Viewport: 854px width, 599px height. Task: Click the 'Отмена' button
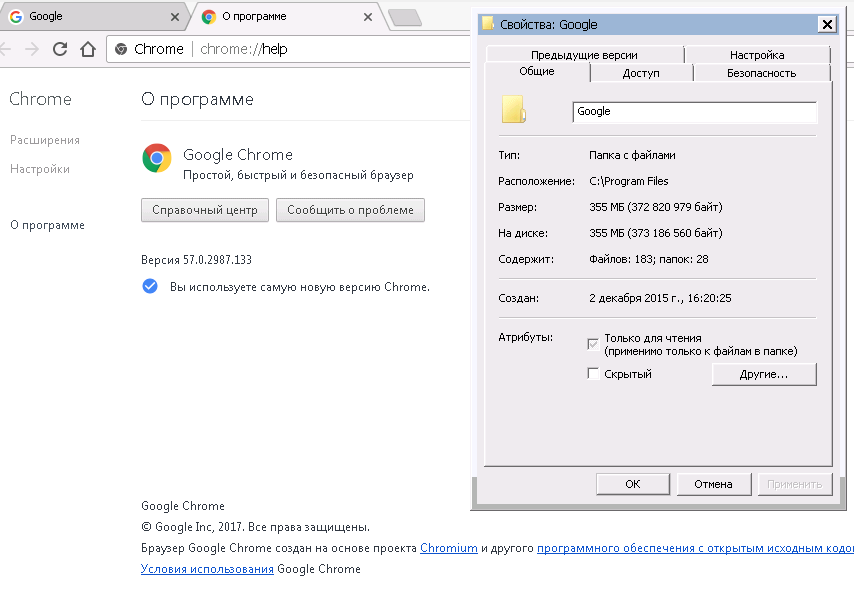pyautogui.click(x=713, y=484)
